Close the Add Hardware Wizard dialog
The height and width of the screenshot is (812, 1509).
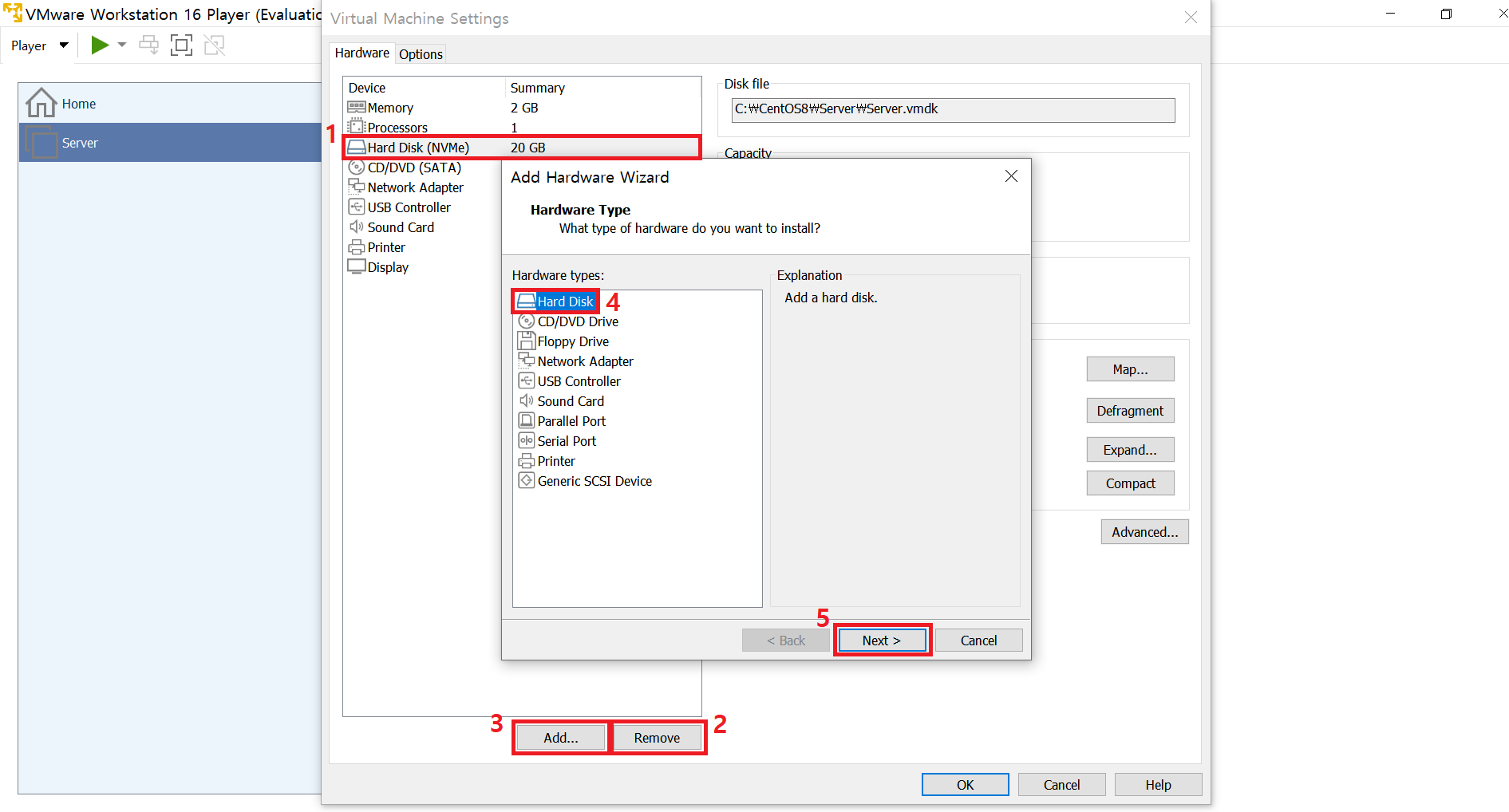coord(1011,175)
